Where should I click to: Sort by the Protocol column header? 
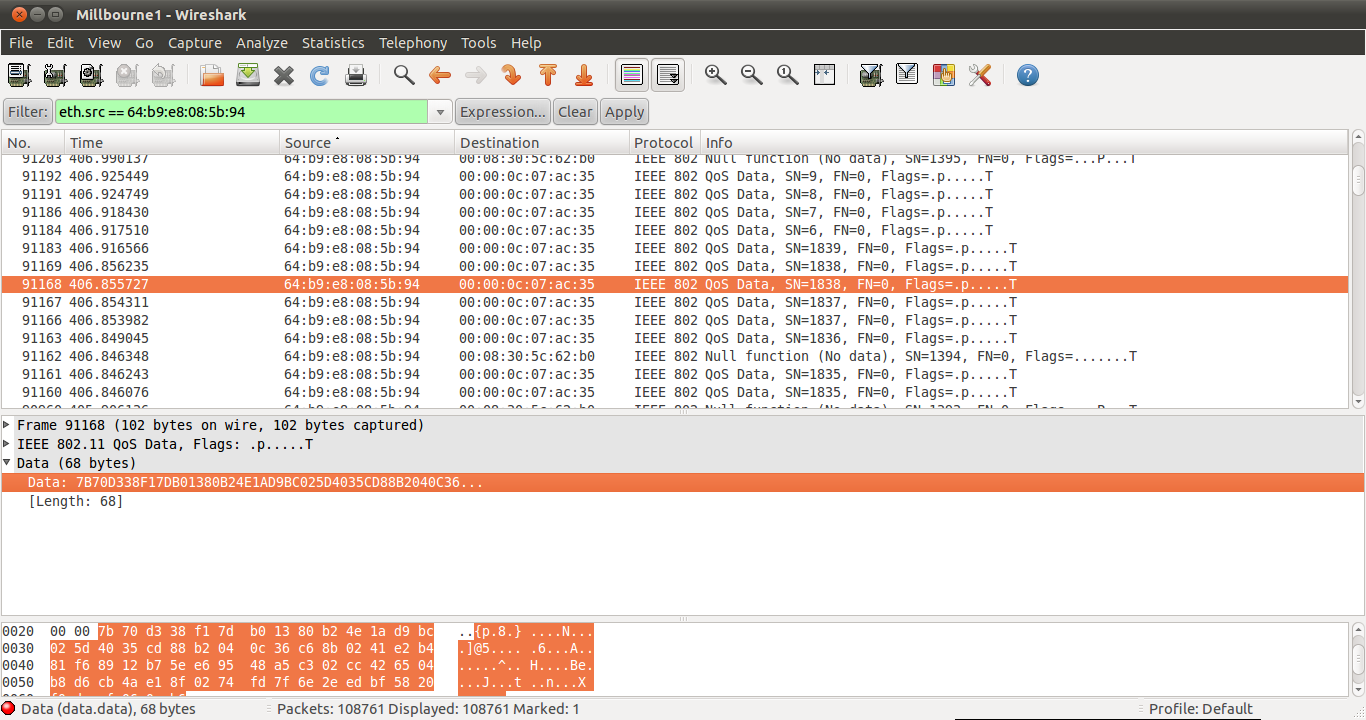pos(664,143)
